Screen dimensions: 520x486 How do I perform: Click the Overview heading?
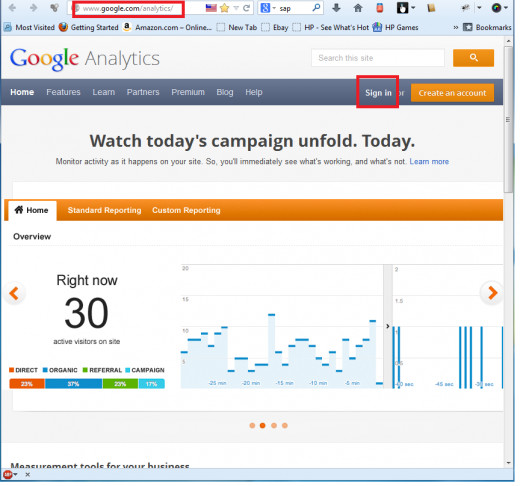pos(32,237)
